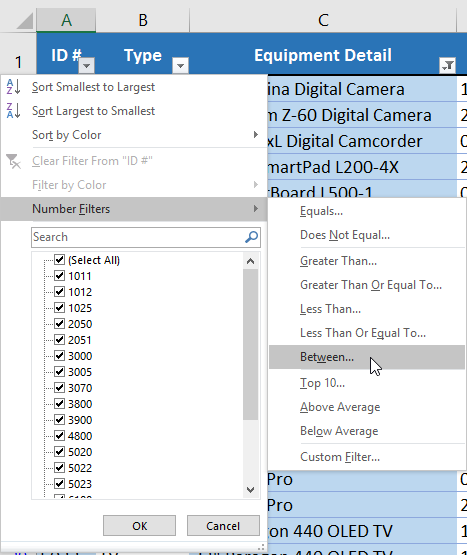Click the select-all triangle at sheet corner
The height and width of the screenshot is (555, 467).
click(25, 21)
